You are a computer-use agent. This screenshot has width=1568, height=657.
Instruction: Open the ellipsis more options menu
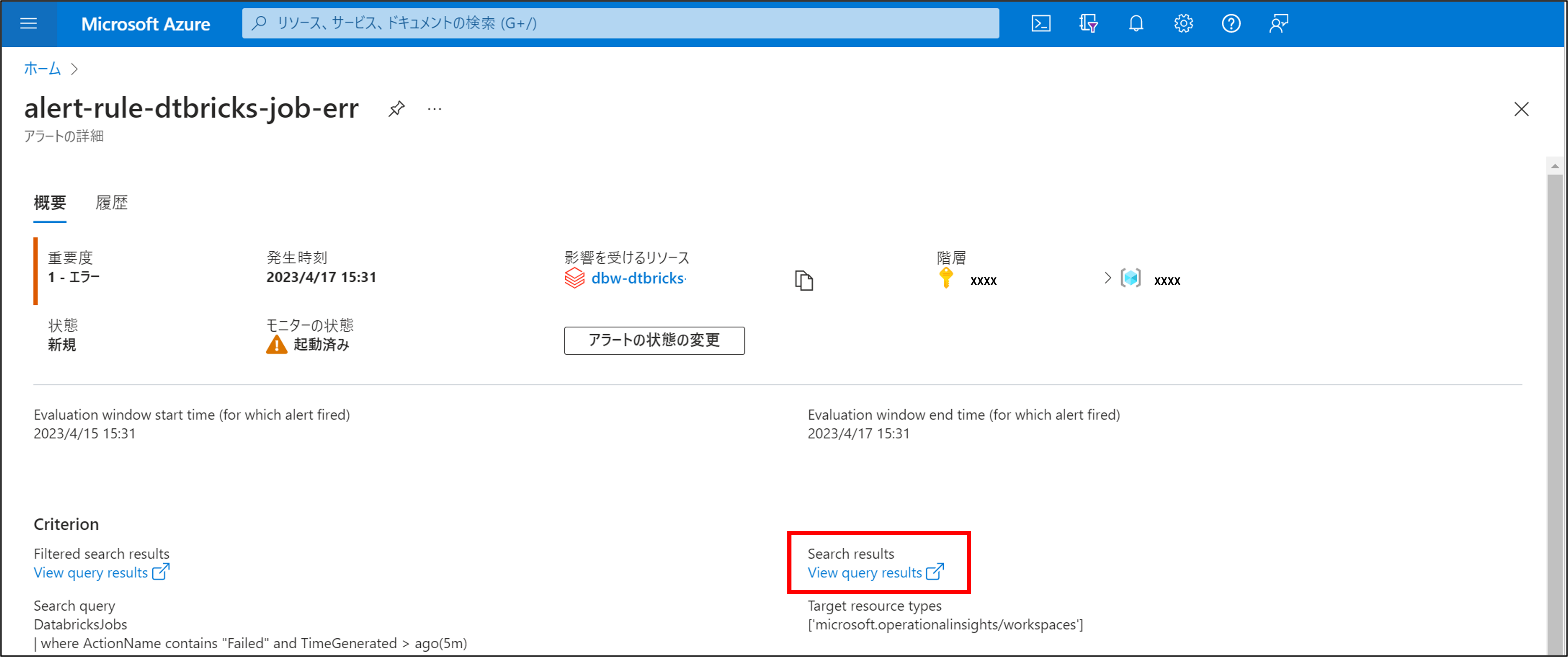(434, 109)
